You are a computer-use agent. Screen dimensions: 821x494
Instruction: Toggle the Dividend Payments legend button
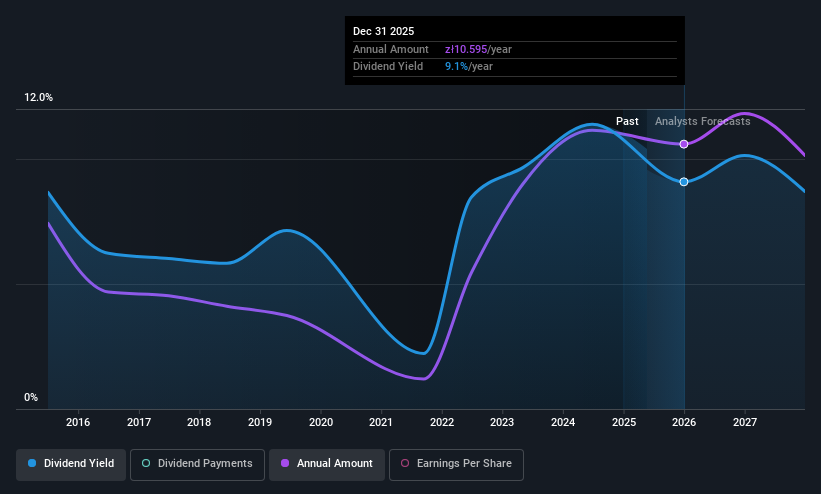point(197,465)
